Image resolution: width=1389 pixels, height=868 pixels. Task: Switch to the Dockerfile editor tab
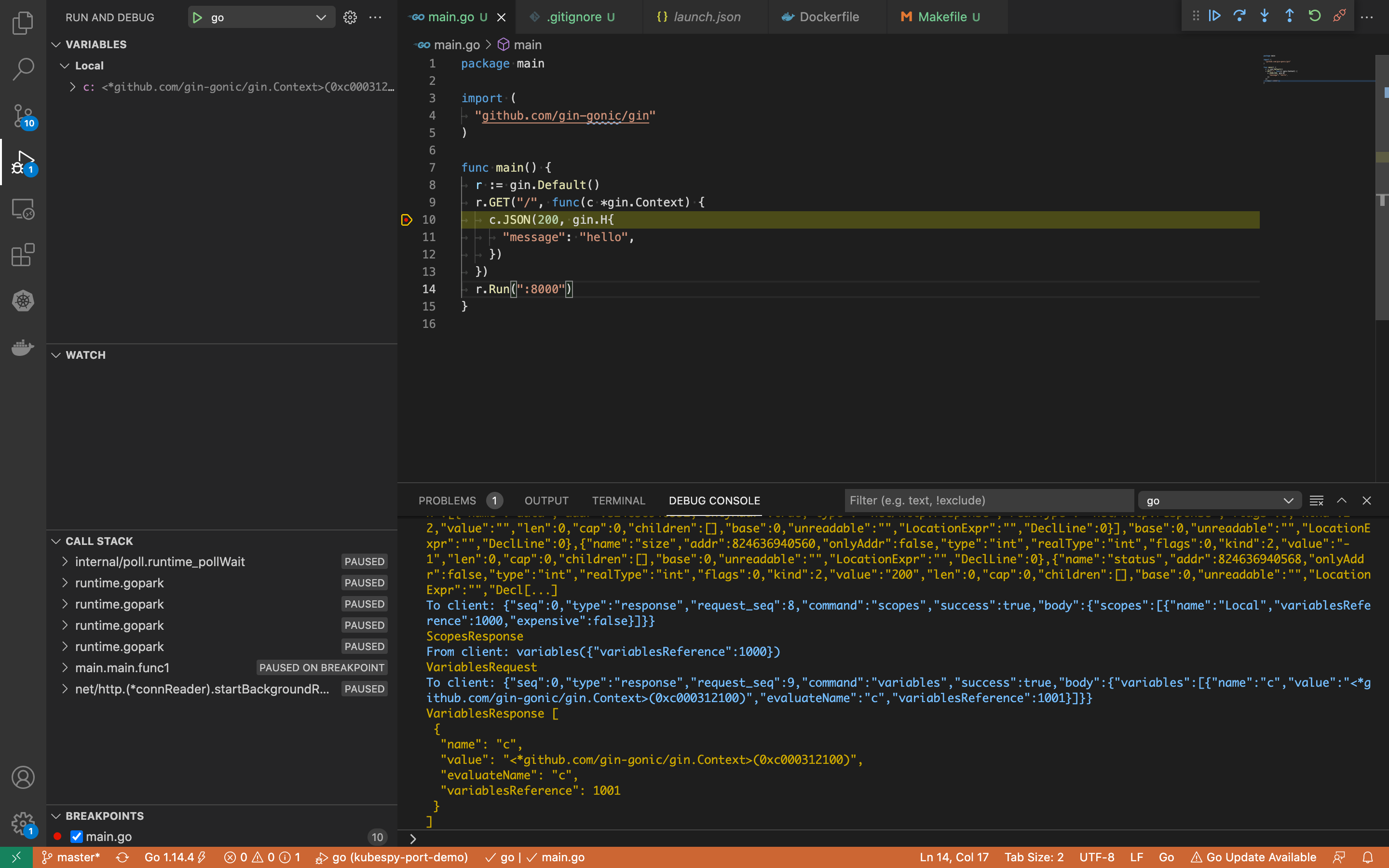(x=828, y=17)
